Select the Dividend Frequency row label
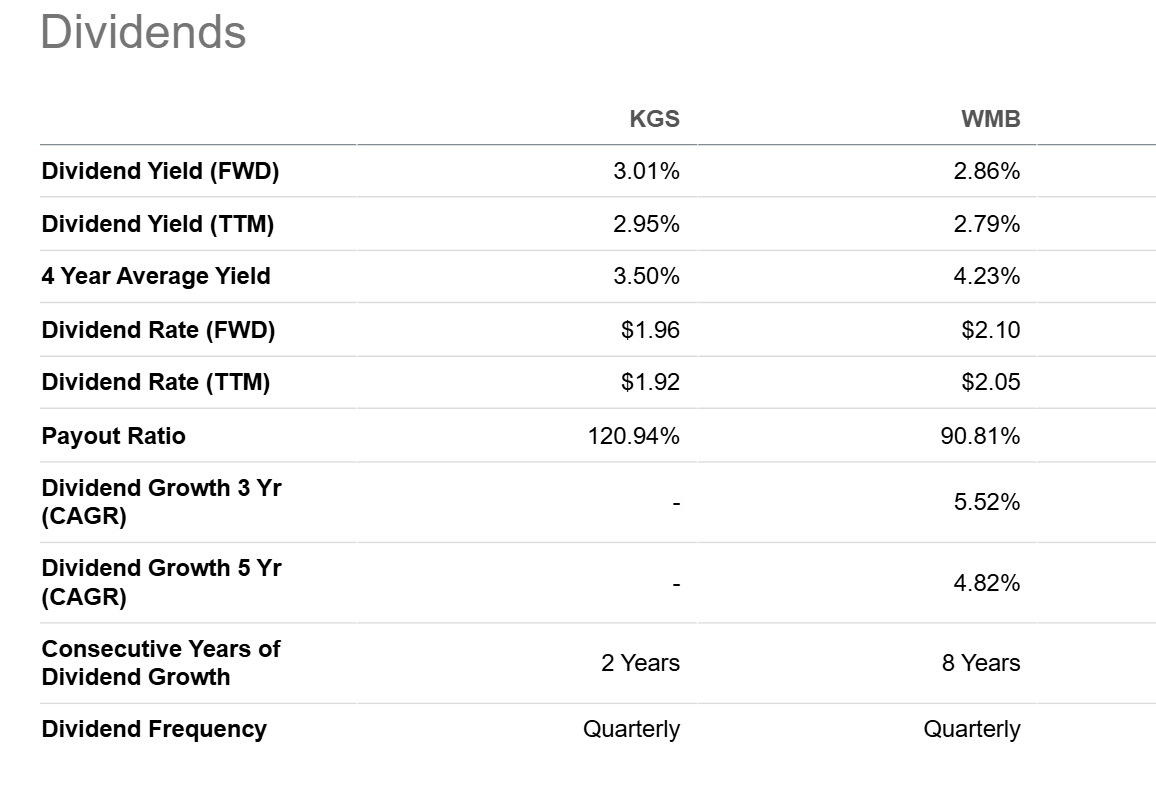 [x=154, y=728]
